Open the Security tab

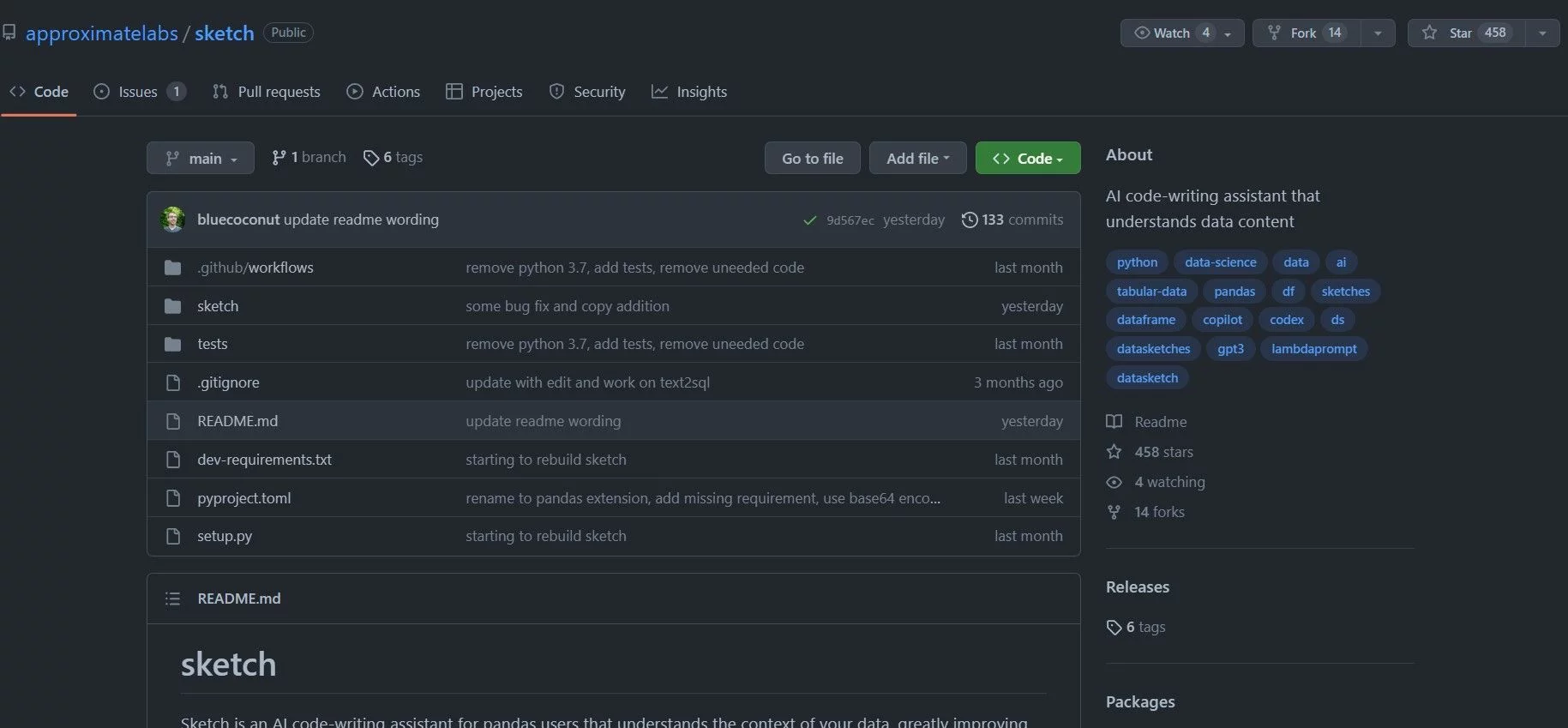[587, 92]
